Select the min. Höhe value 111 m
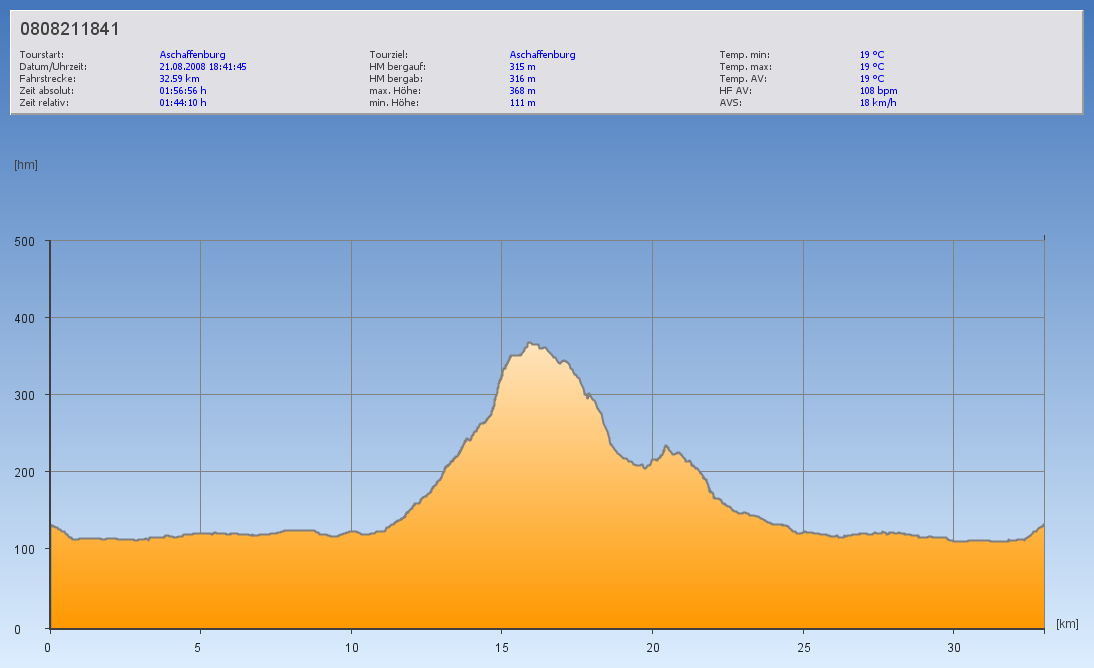The image size is (1094, 668). coord(522,102)
